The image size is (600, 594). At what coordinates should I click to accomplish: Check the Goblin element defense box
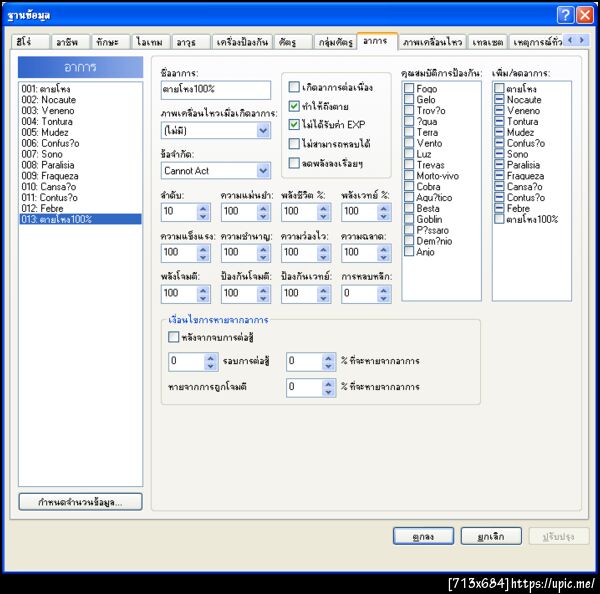click(x=409, y=219)
